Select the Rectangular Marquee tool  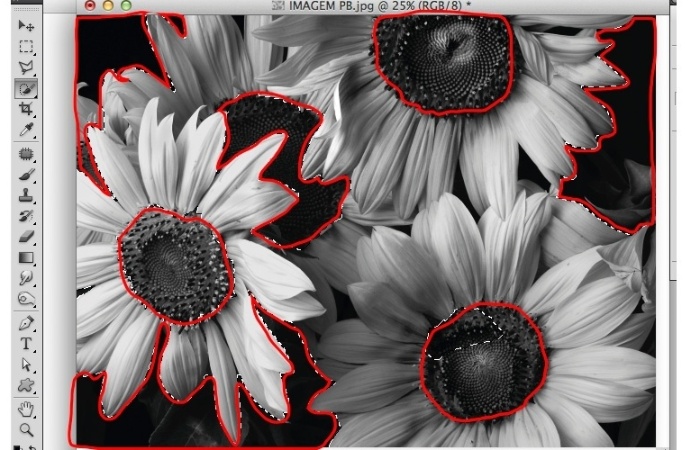(26, 46)
